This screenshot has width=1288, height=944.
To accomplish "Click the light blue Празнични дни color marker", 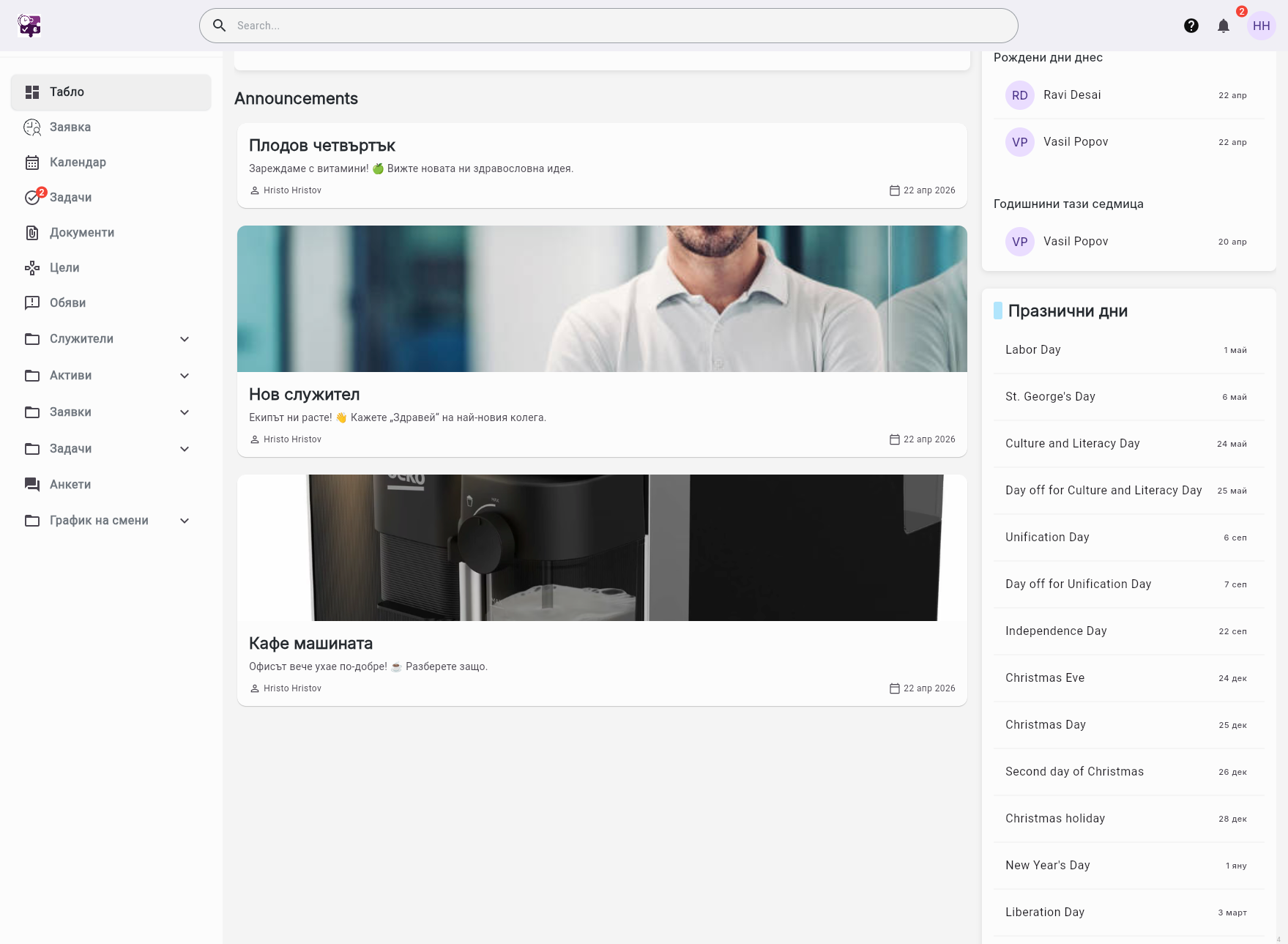I will pos(998,311).
